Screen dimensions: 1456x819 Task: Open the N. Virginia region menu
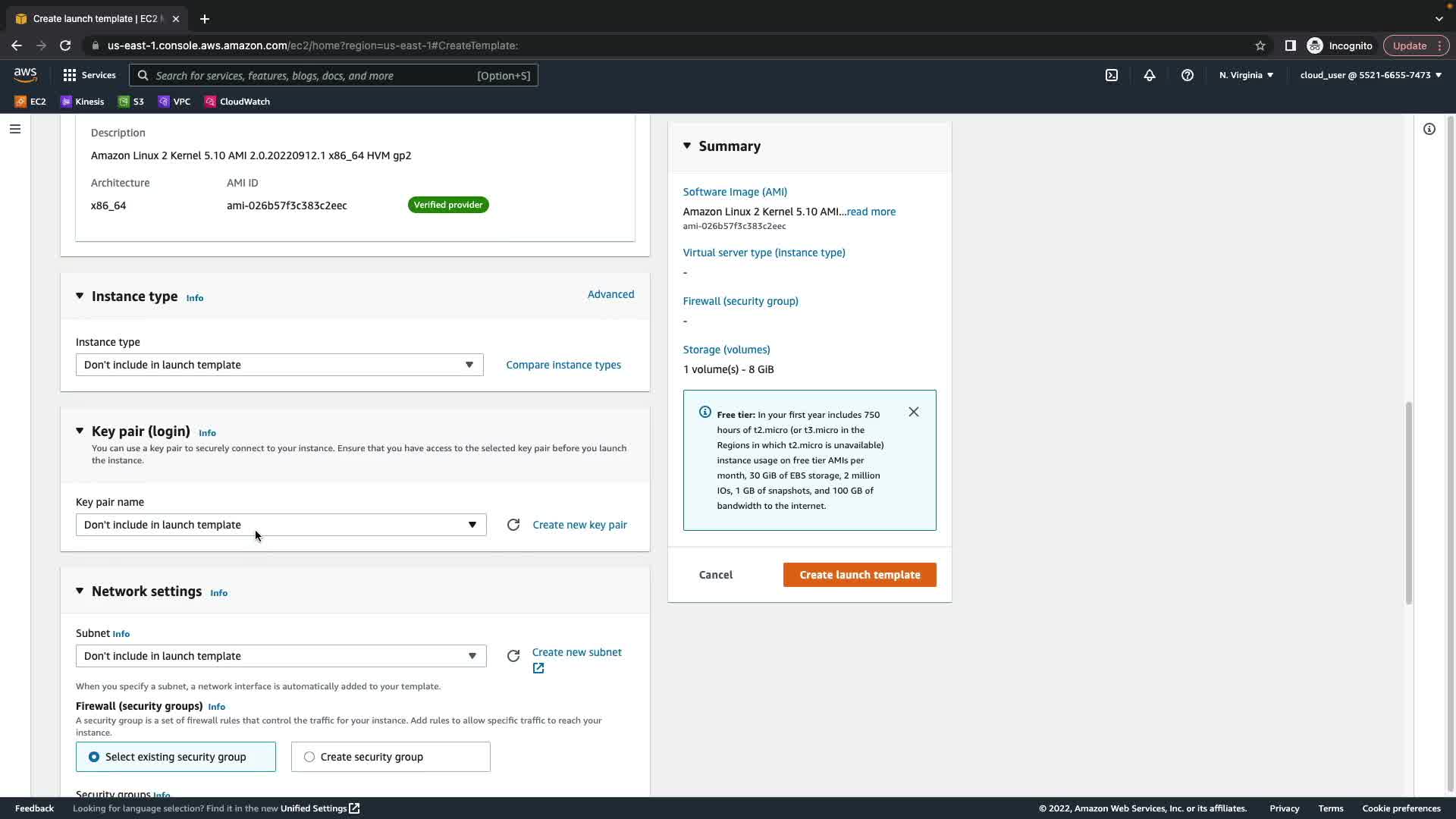(1246, 75)
